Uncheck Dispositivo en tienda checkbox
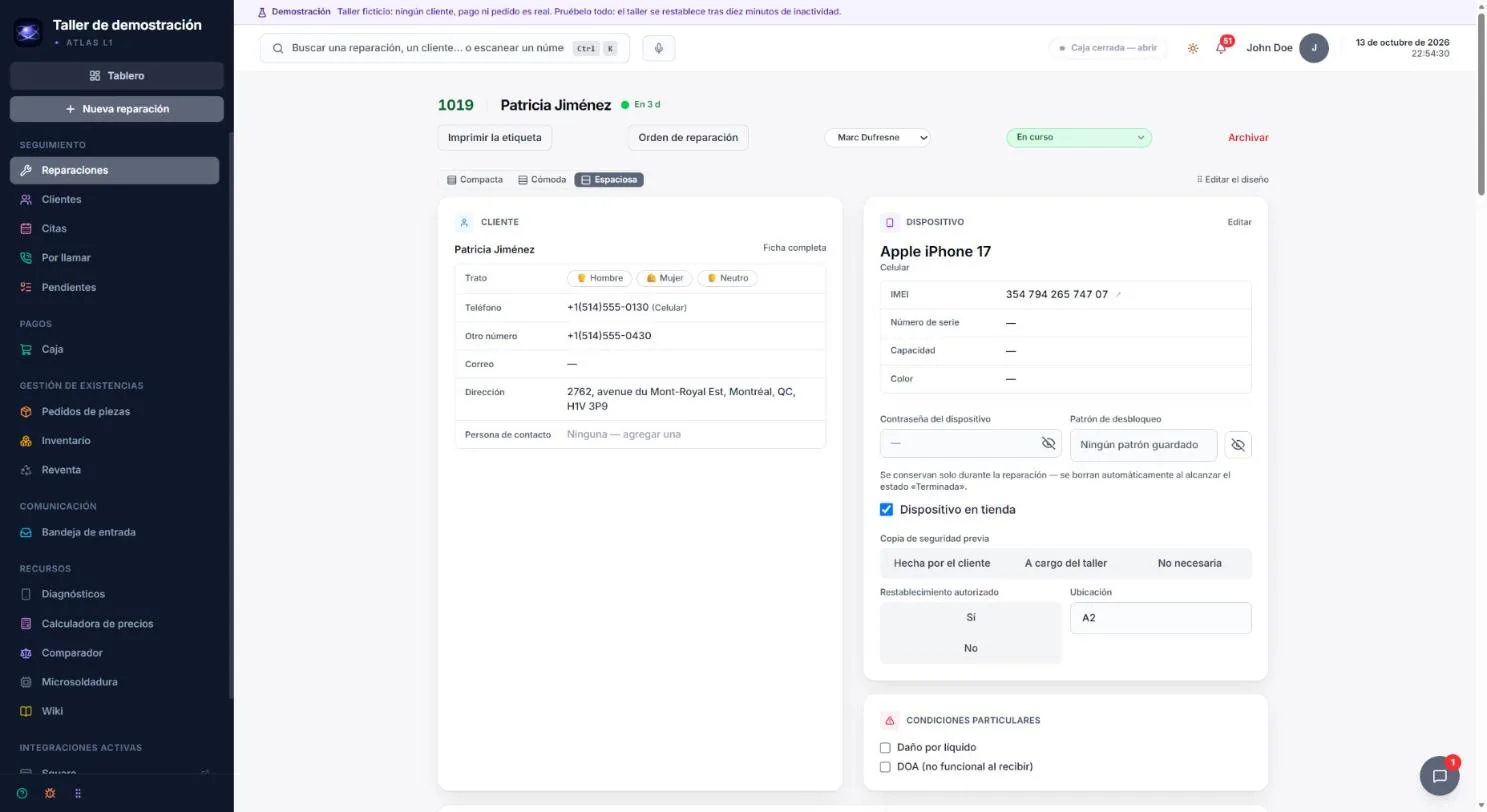 pyautogui.click(x=886, y=510)
